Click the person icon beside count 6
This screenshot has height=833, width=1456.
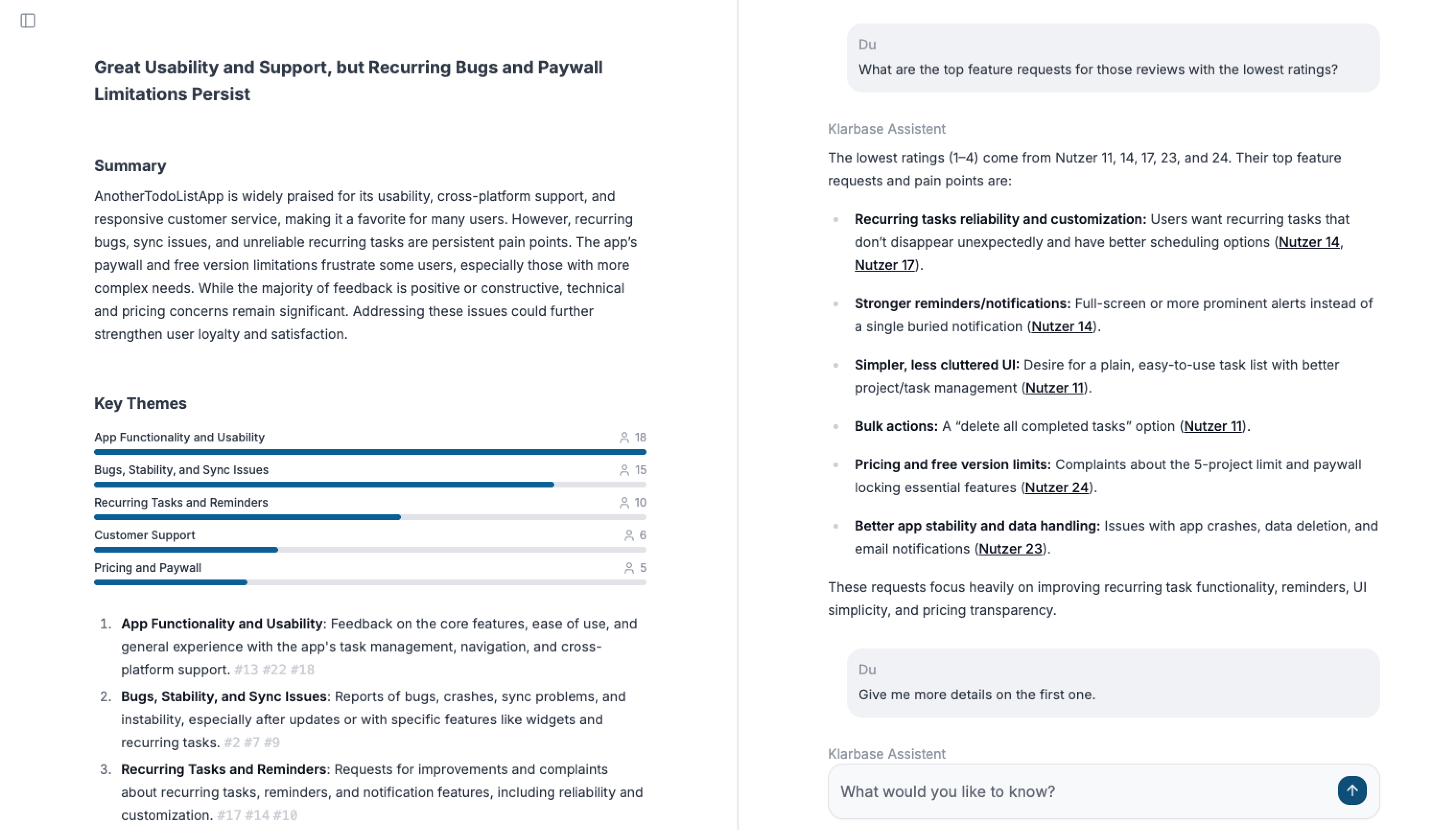629,535
